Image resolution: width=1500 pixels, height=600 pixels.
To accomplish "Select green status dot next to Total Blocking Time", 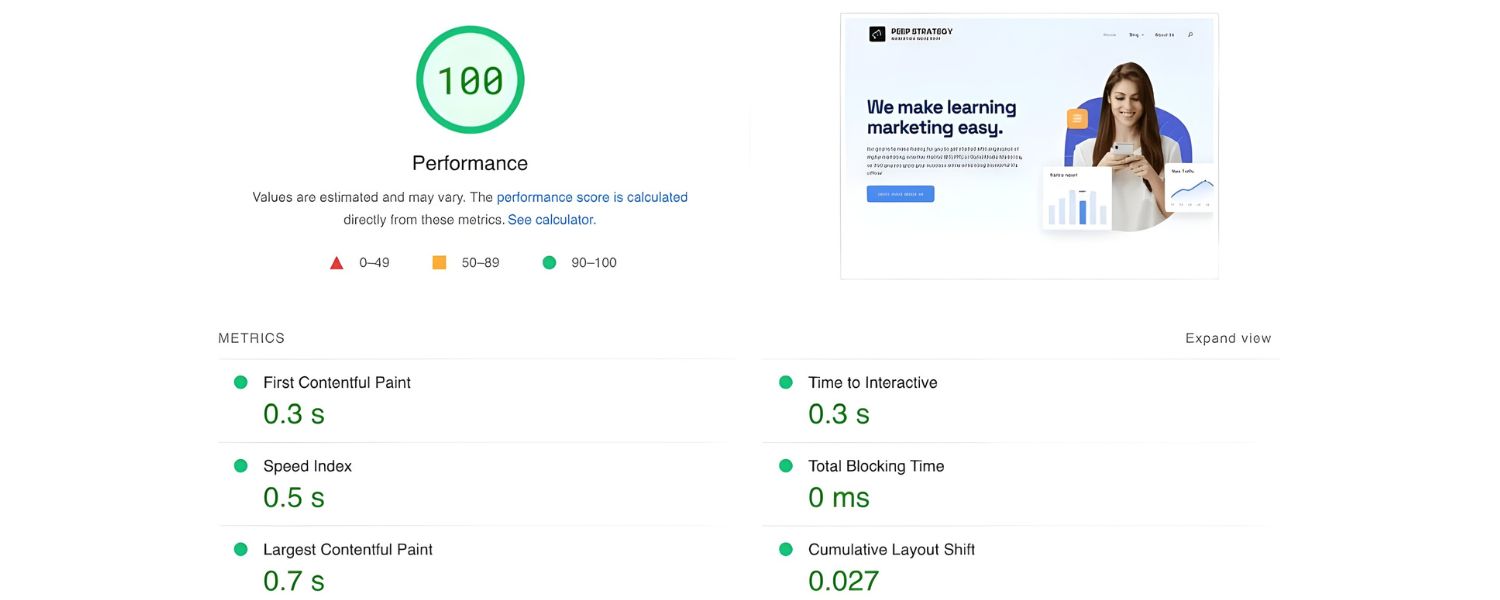I will point(786,466).
